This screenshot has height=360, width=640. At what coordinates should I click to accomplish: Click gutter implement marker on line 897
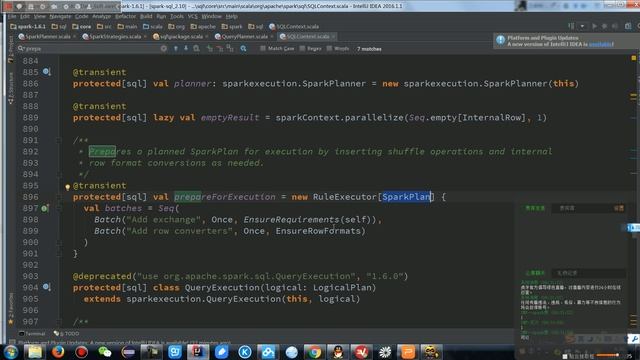[x=44, y=208]
